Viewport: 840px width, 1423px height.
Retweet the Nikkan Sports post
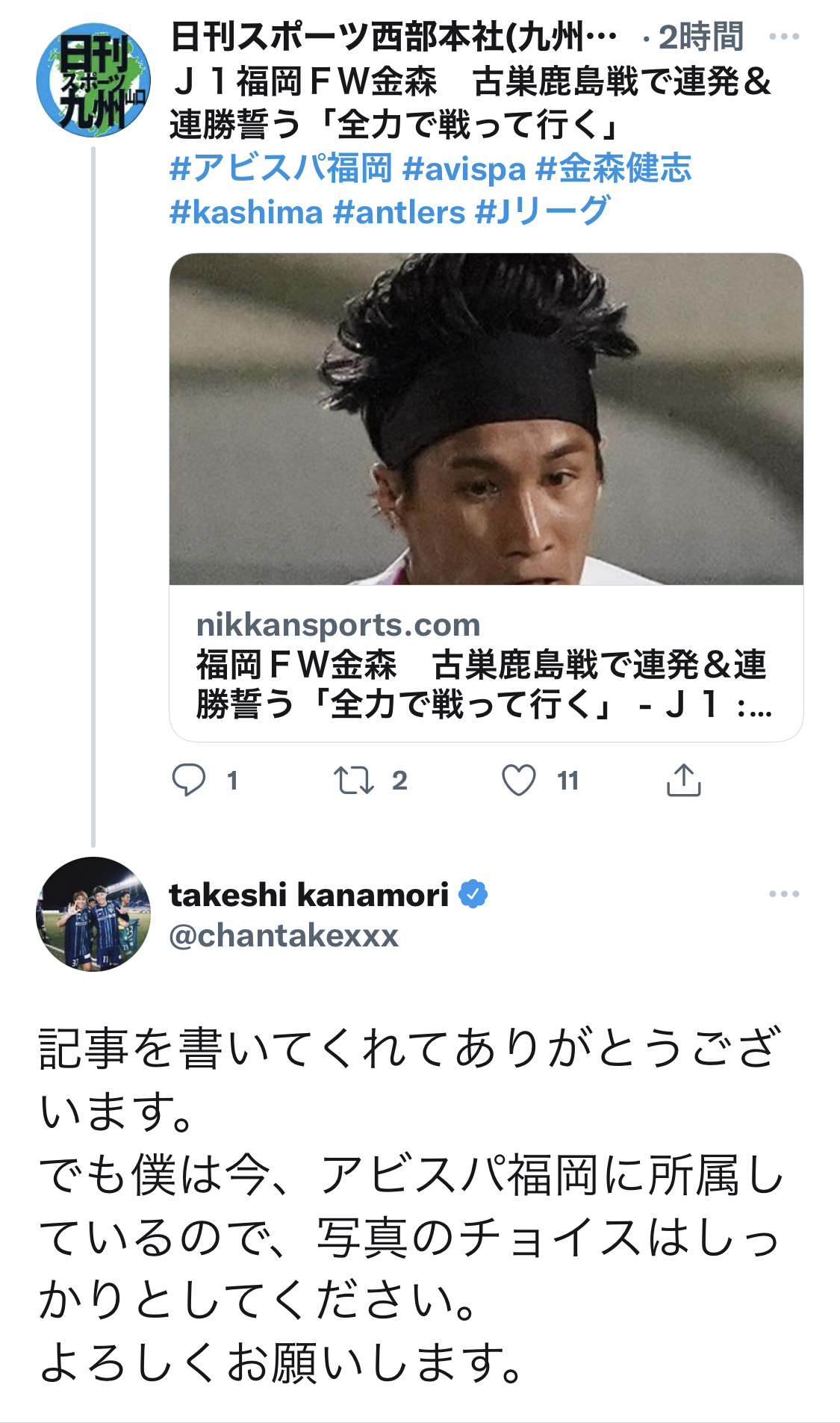(353, 781)
